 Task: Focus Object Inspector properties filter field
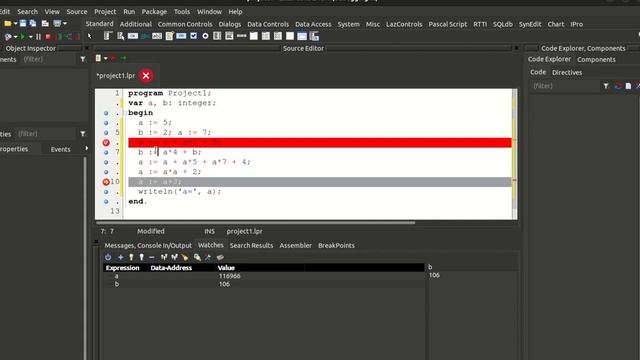pos(45,134)
